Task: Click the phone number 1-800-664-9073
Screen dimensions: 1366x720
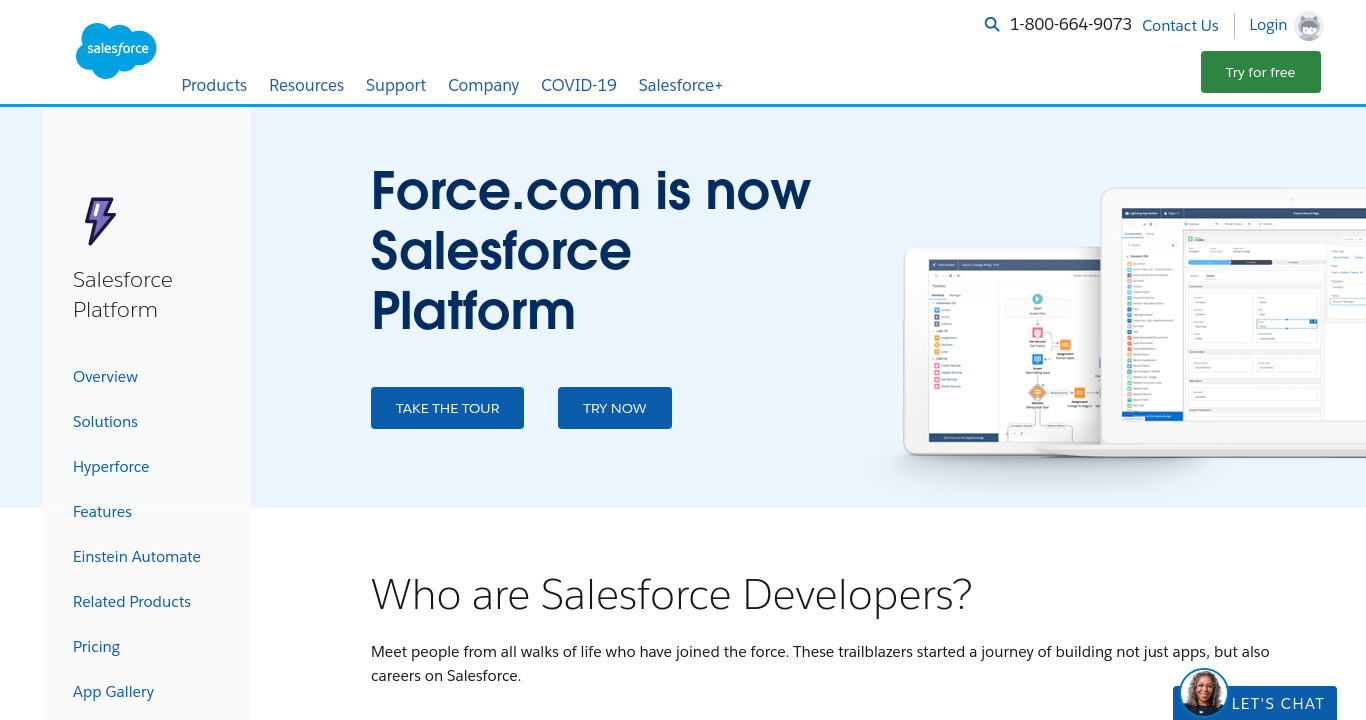Action: 1071,25
